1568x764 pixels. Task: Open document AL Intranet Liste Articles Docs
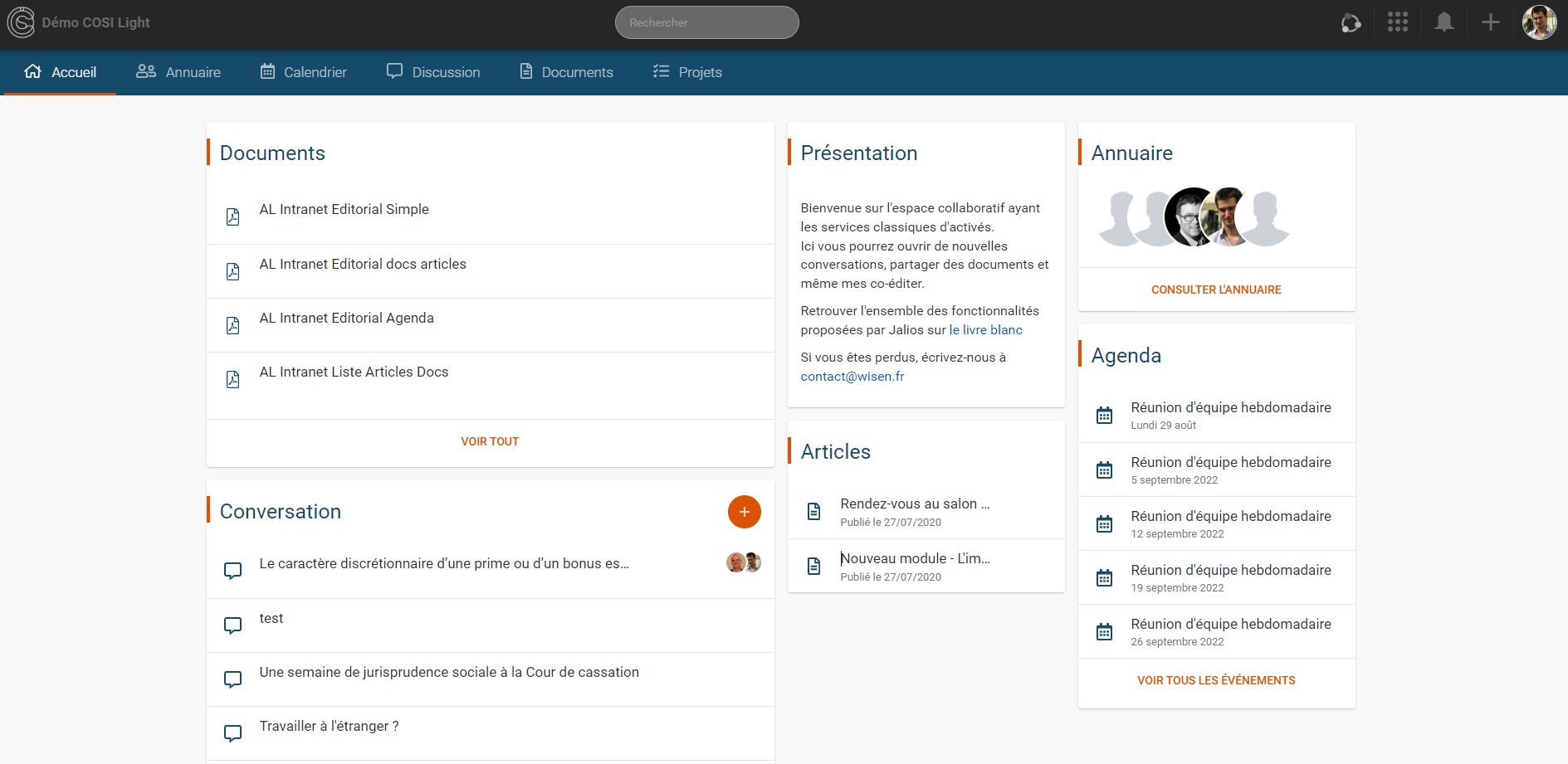point(354,372)
